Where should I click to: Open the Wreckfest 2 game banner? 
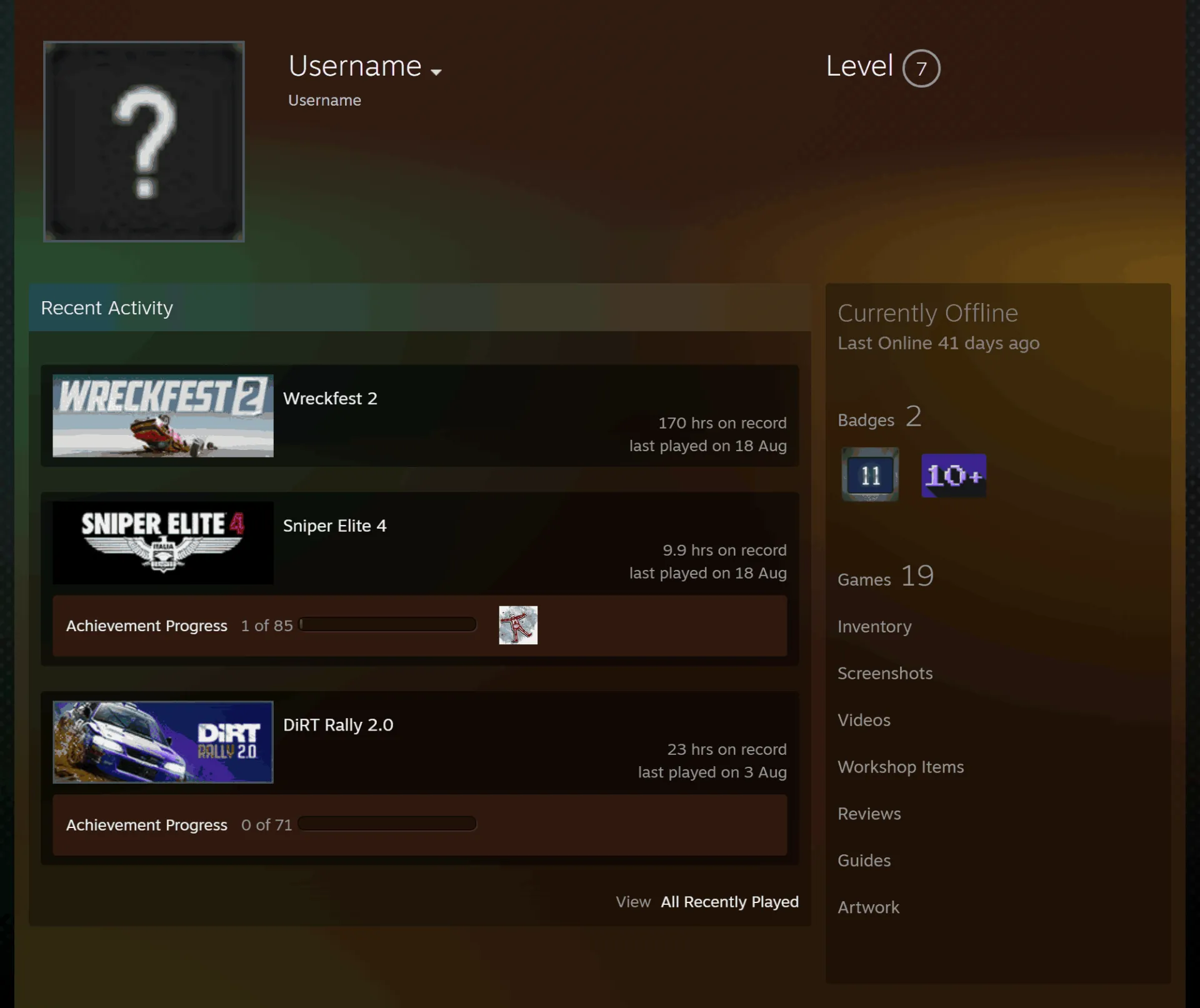tap(163, 416)
